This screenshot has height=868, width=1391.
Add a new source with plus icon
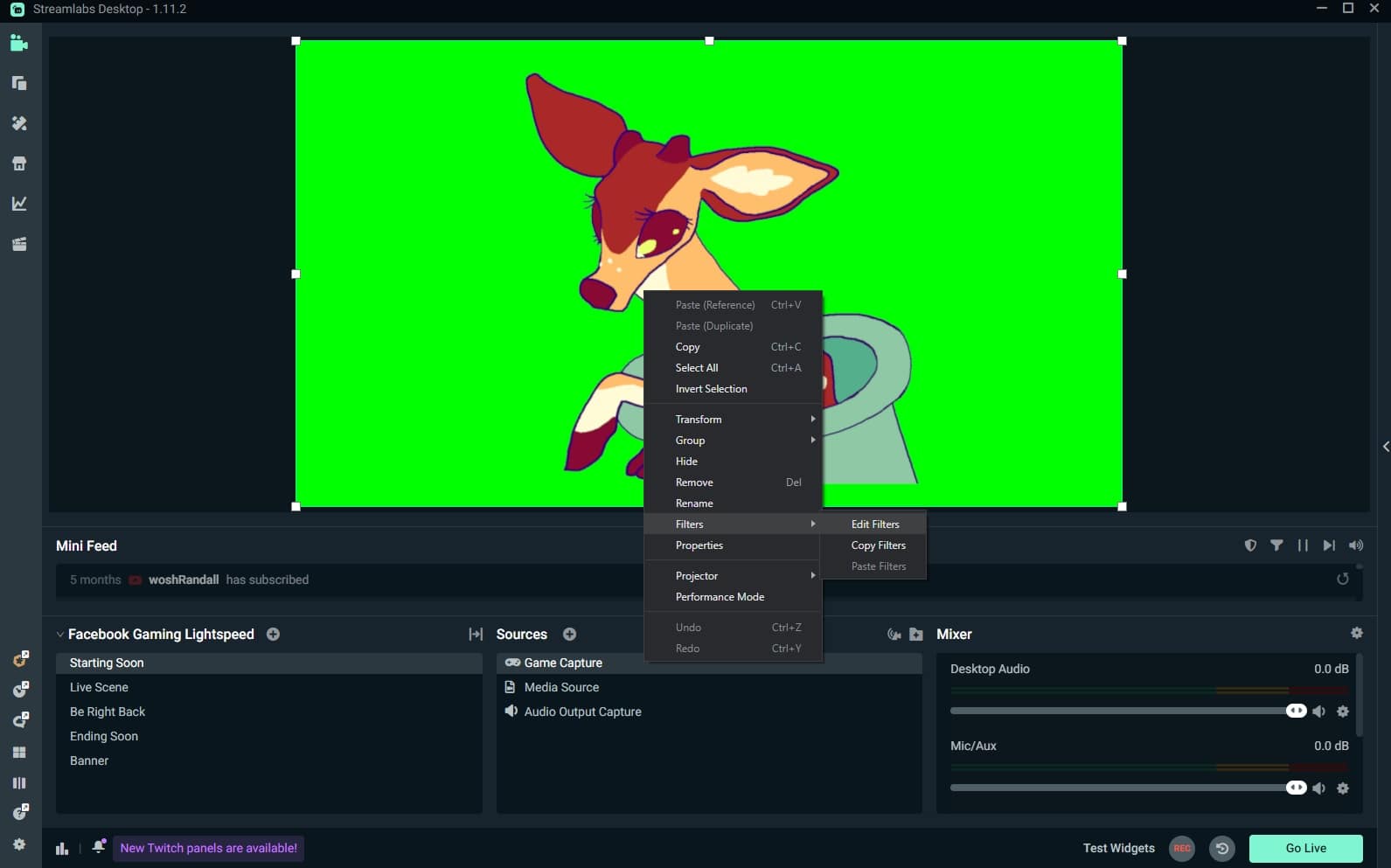tap(569, 634)
